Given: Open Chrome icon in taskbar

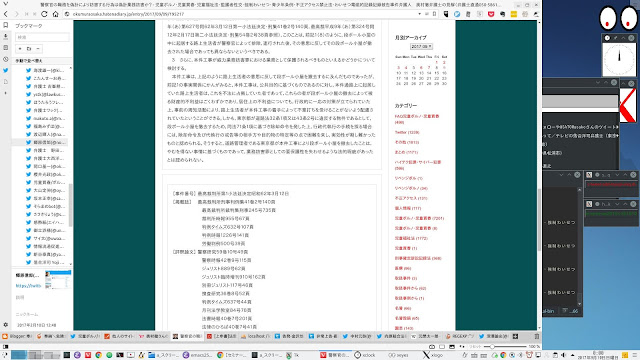Looking at the screenshot, I should click(x=98, y=355).
